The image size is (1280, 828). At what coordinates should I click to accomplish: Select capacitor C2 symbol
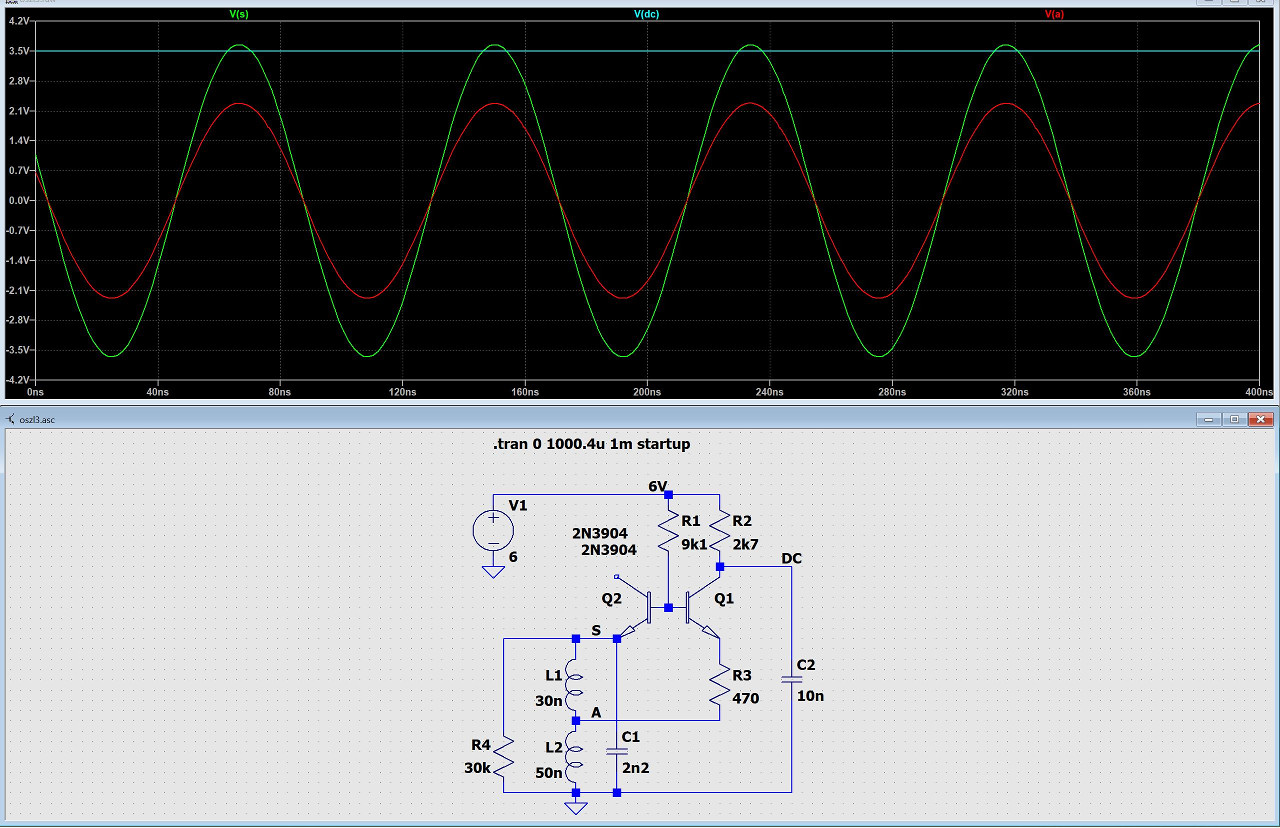pyautogui.click(x=792, y=679)
